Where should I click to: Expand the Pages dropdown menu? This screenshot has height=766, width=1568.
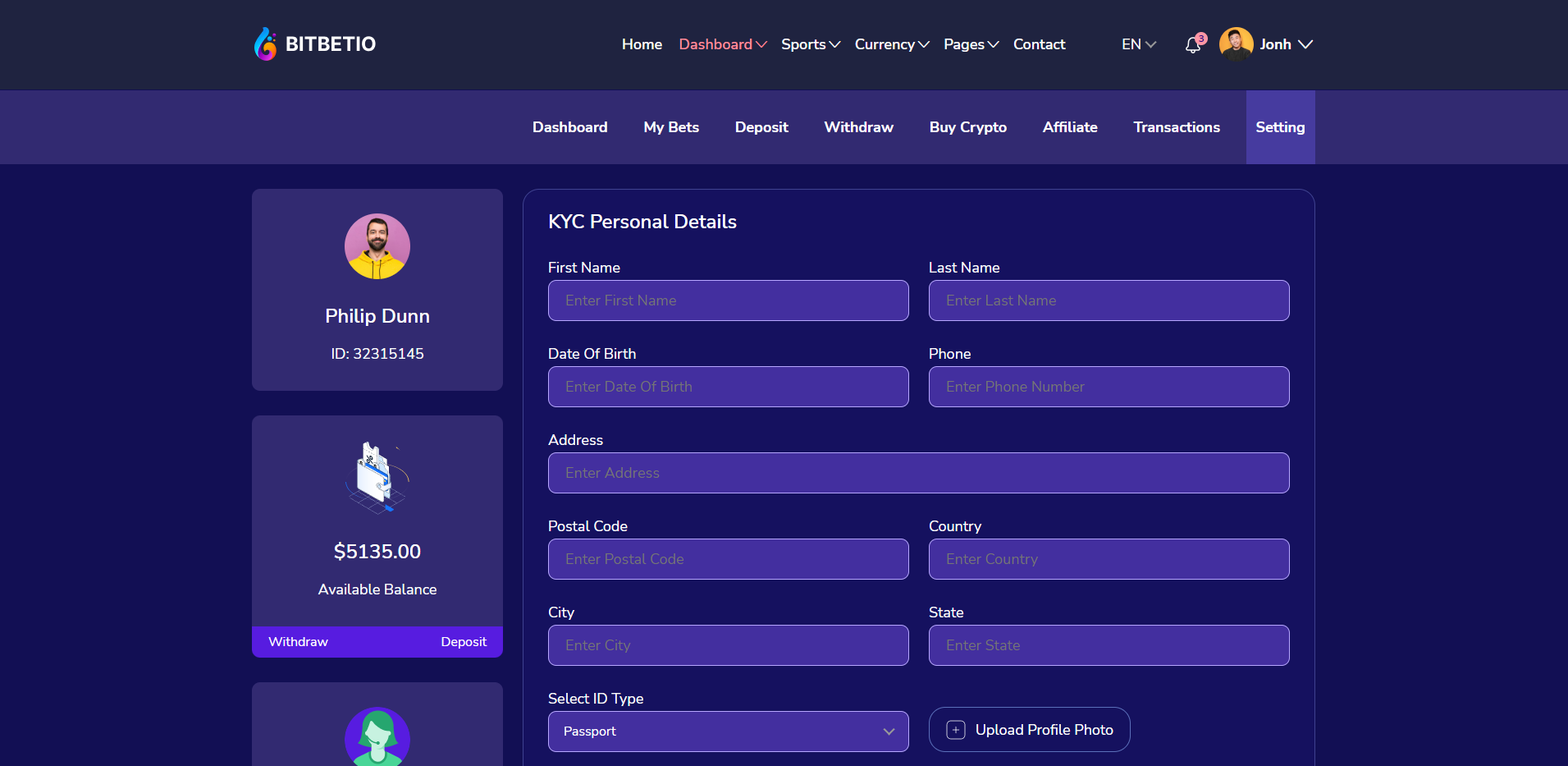click(971, 44)
